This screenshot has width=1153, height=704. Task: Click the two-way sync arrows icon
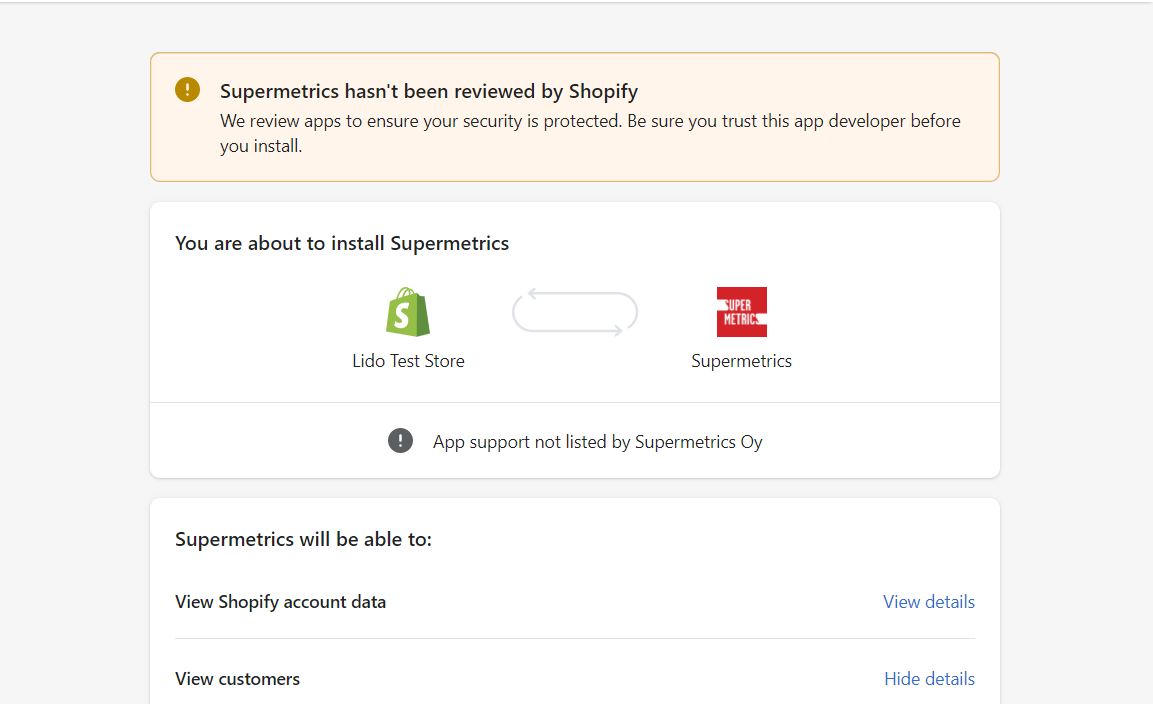point(575,312)
